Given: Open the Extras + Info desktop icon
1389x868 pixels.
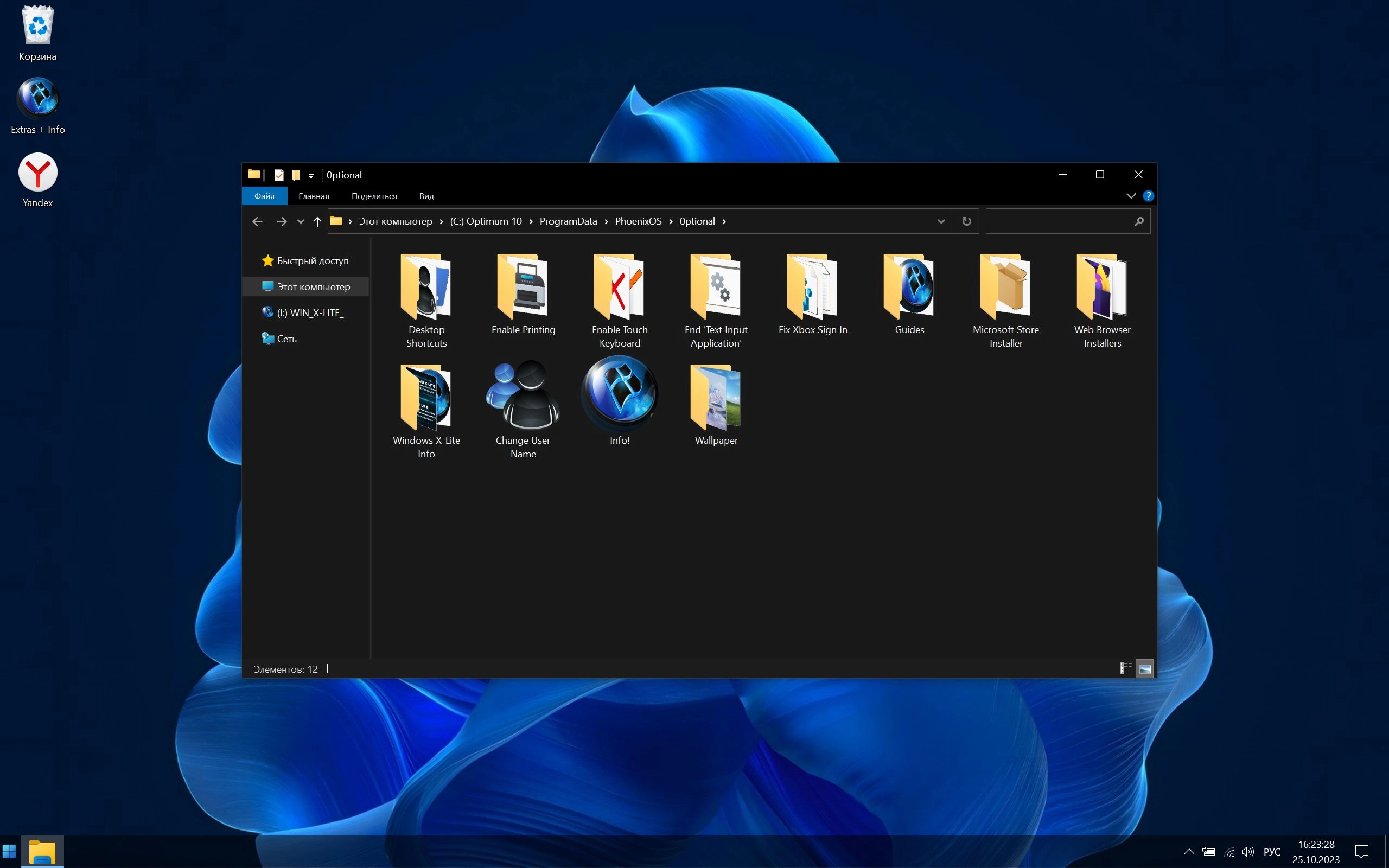Looking at the screenshot, I should point(38,99).
